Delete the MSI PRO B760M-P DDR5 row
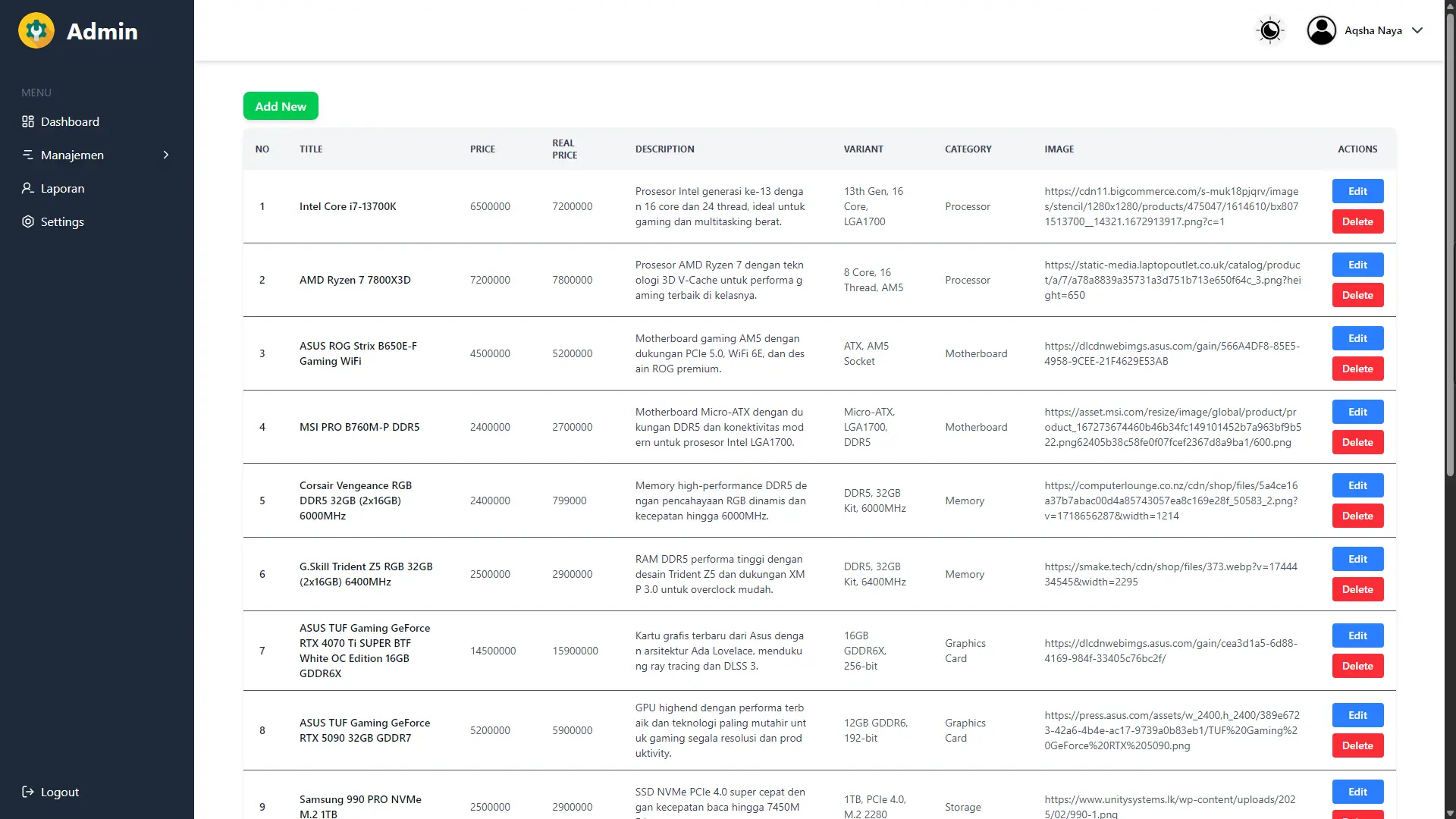Screen dimensions: 1456x819 point(1357,442)
